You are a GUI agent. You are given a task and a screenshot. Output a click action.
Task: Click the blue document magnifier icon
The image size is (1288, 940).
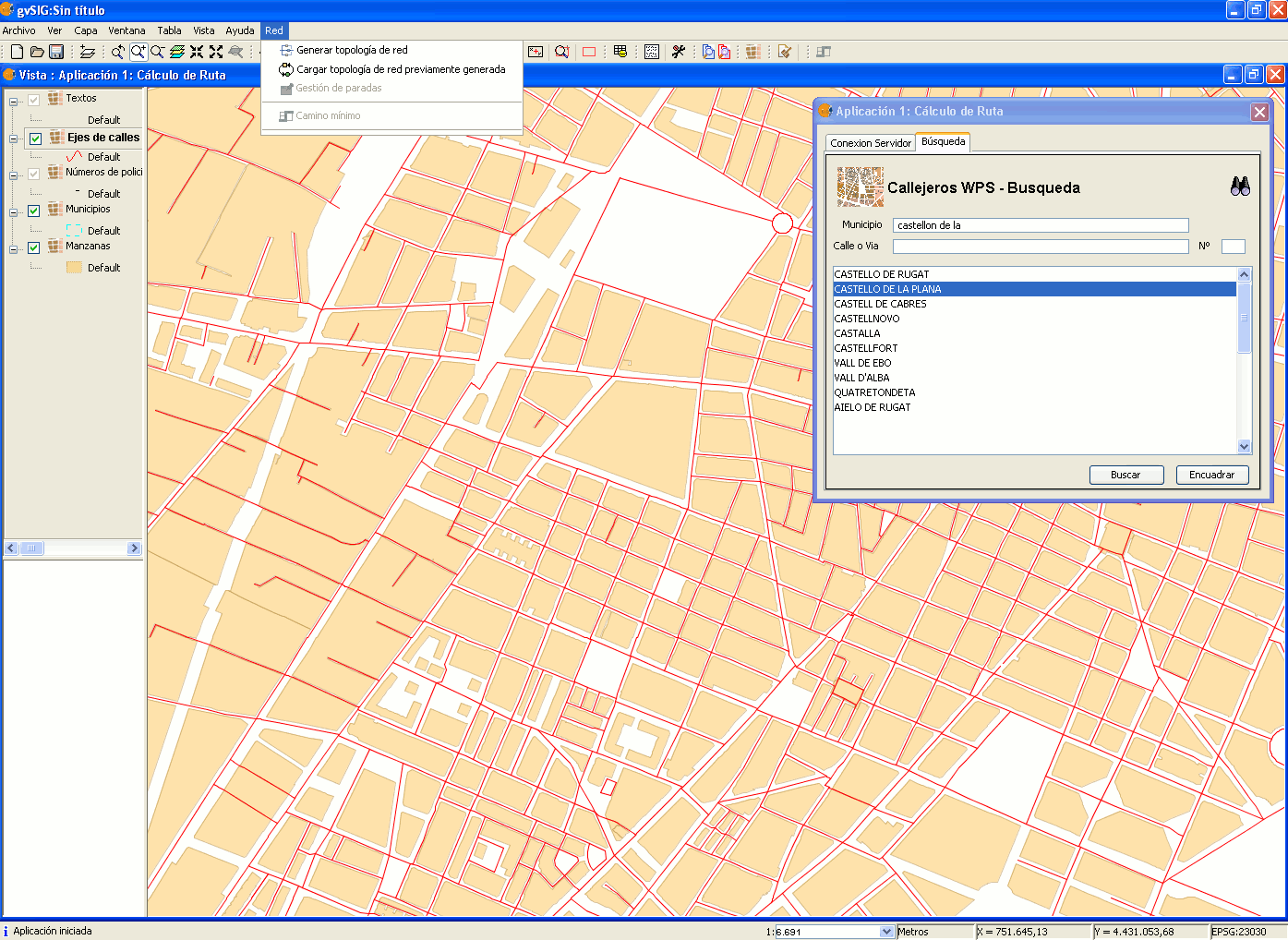708,52
